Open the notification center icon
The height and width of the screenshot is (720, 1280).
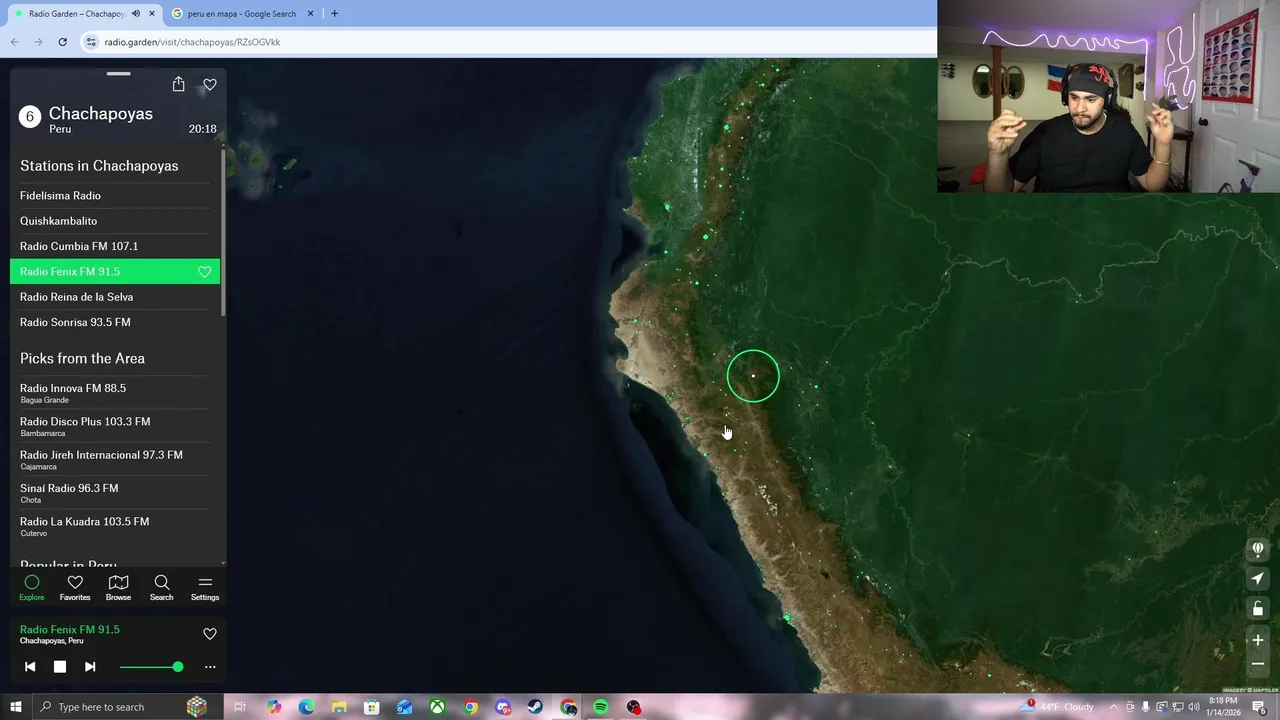tap(1259, 707)
